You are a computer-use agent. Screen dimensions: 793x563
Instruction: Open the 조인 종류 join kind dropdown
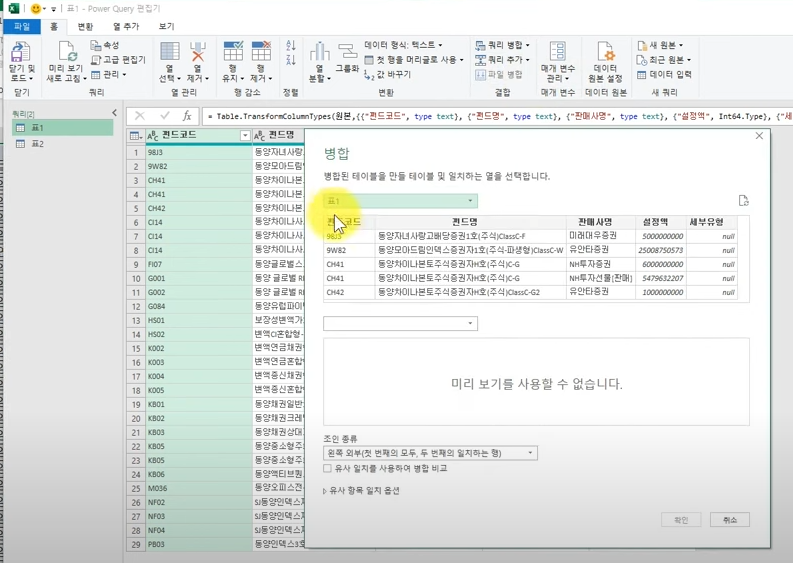(430, 453)
